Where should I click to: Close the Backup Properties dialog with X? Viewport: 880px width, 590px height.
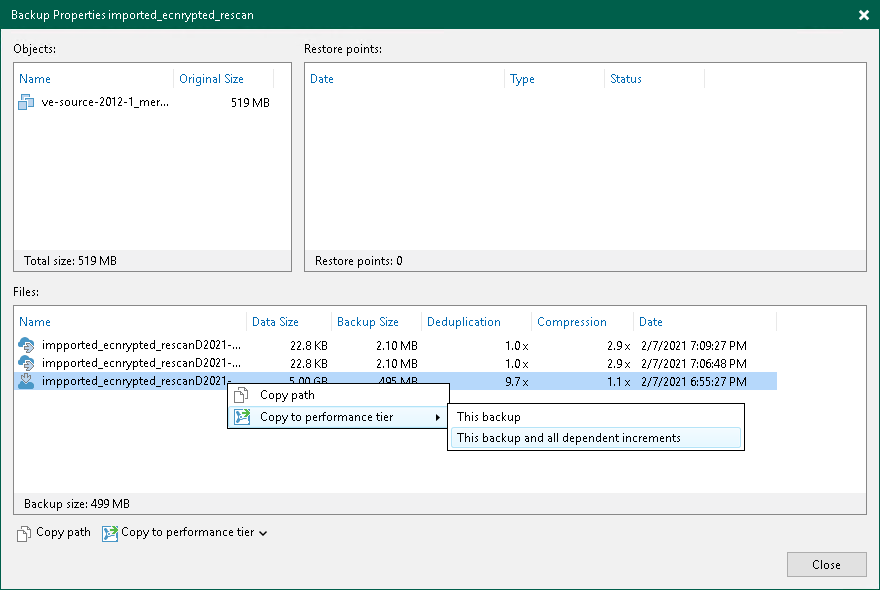pos(863,15)
